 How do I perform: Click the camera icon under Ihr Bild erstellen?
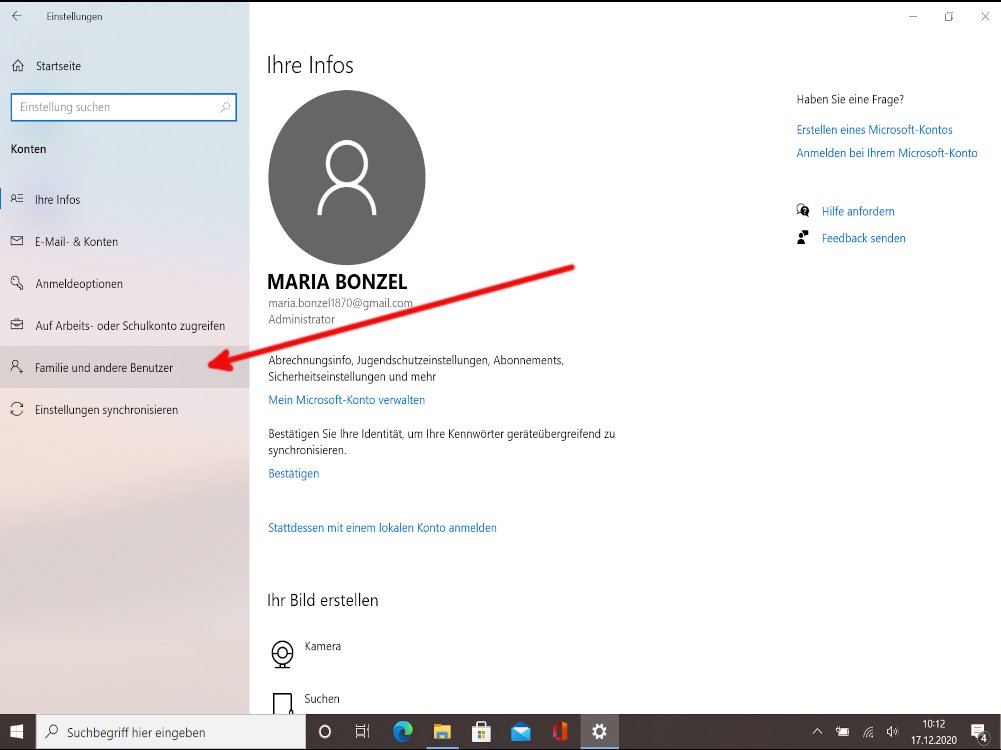point(283,654)
